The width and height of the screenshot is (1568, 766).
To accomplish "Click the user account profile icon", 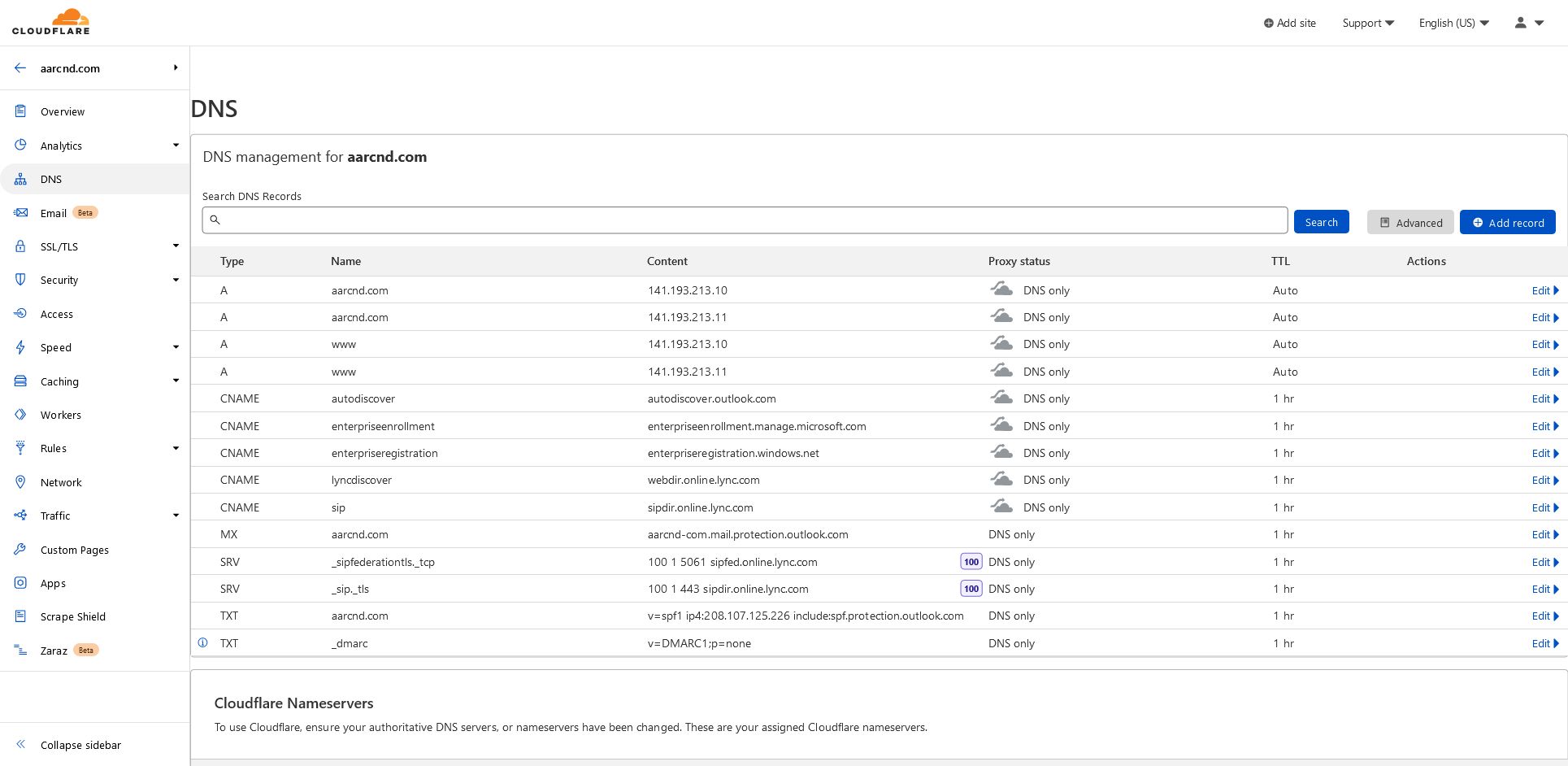I will [1521, 23].
